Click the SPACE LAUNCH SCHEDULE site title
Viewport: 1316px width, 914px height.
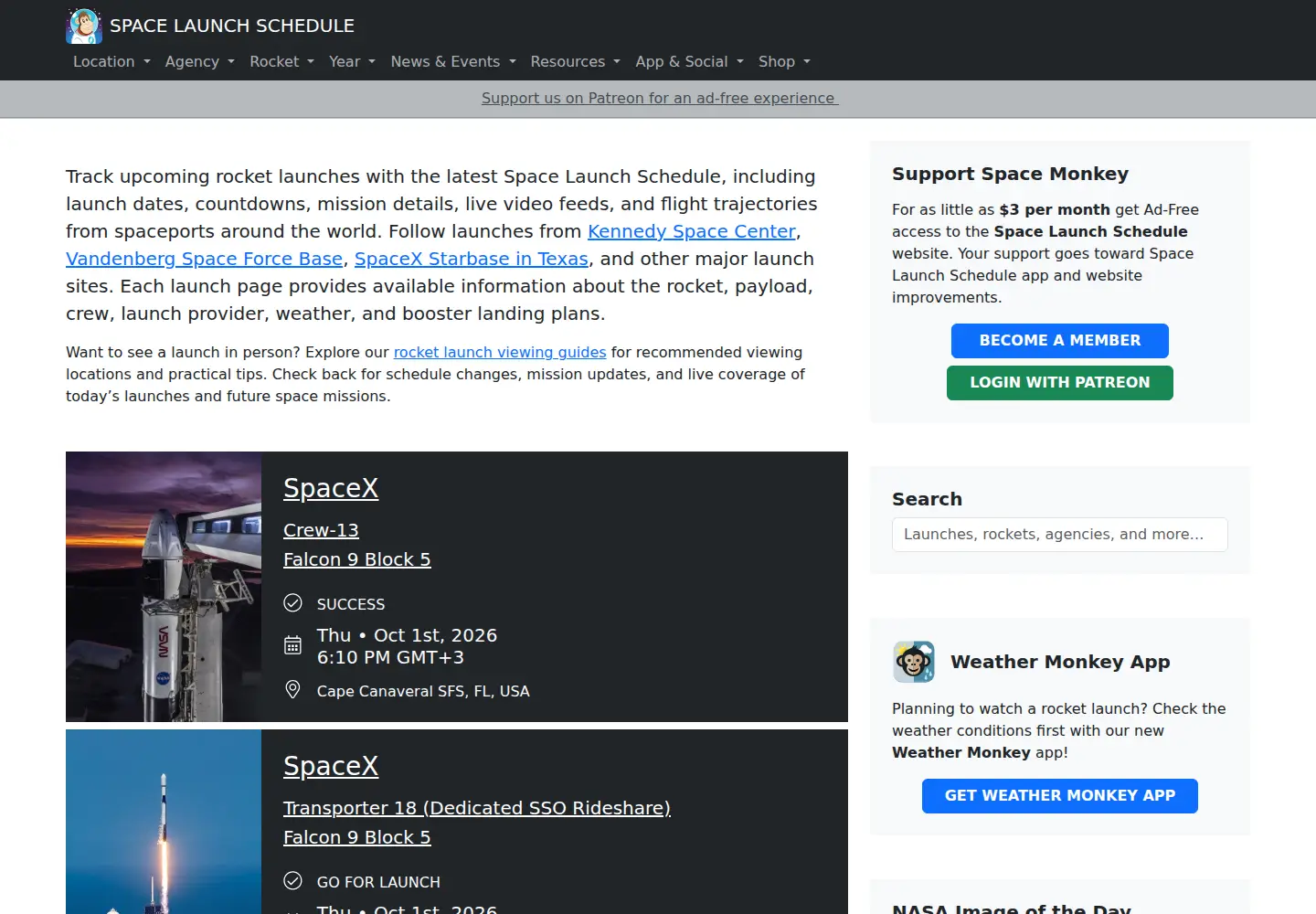[x=232, y=26]
